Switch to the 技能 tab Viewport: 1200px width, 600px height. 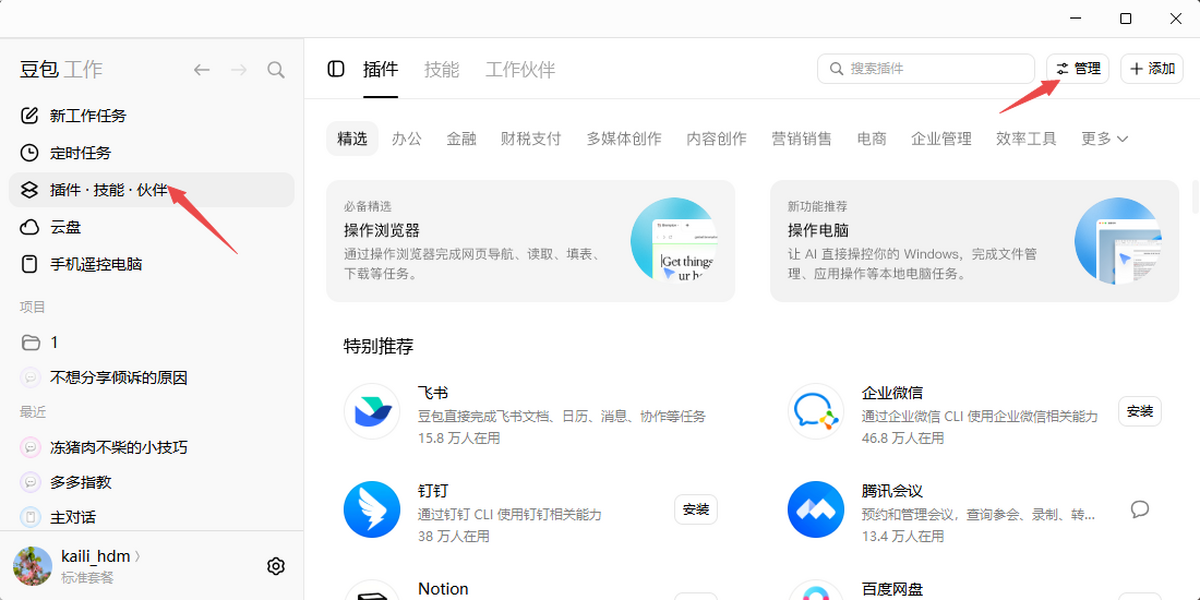click(x=442, y=69)
